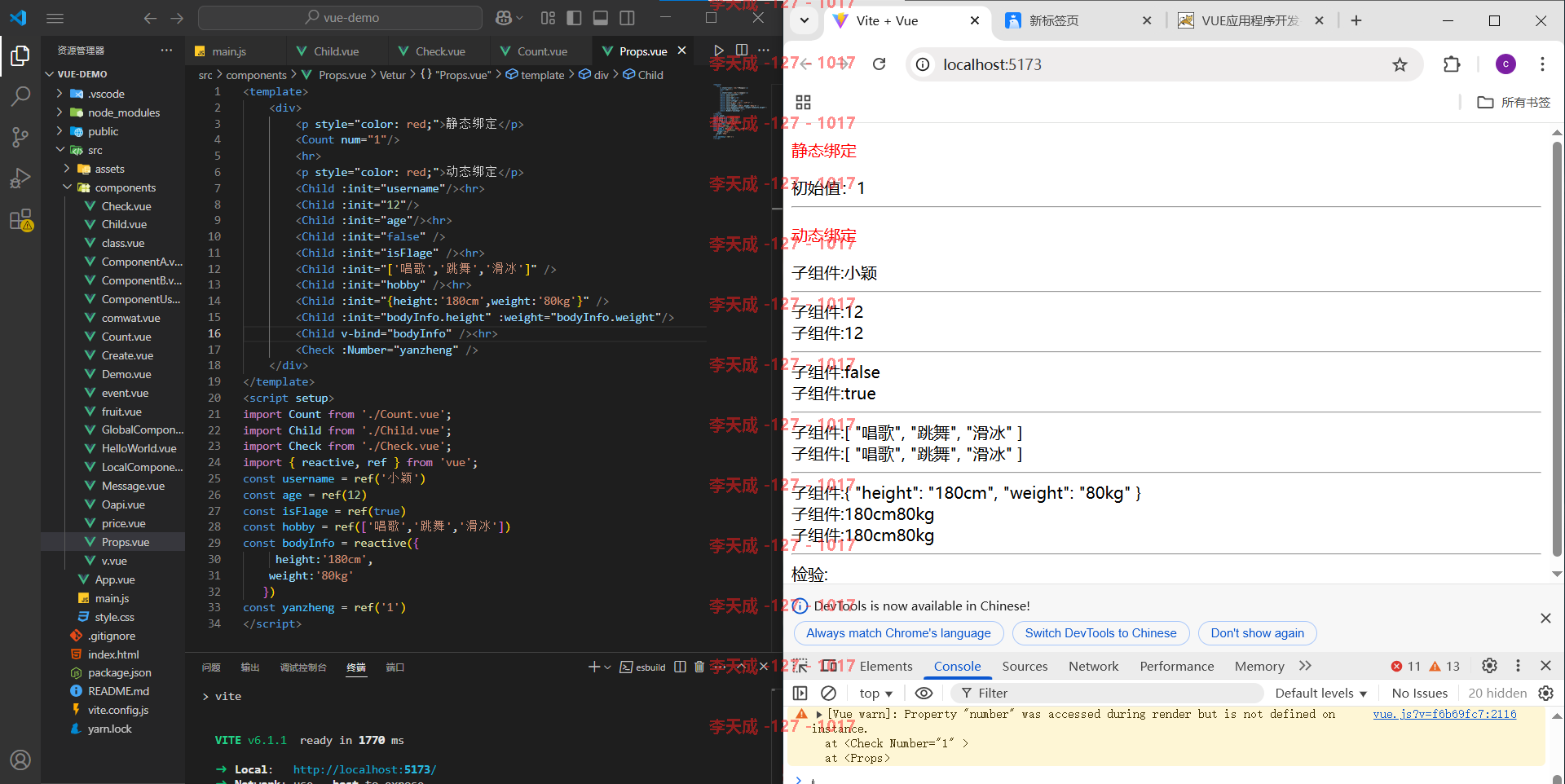Image resolution: width=1565 pixels, height=784 pixels.
Task: Run the Props.vue file
Action: [x=718, y=51]
